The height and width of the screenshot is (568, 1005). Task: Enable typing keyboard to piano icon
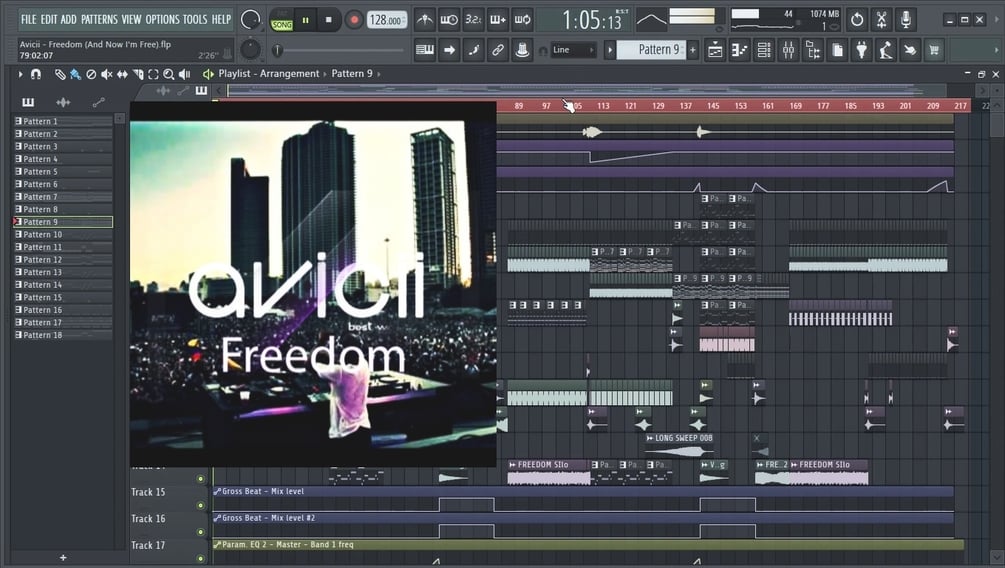tap(424, 49)
